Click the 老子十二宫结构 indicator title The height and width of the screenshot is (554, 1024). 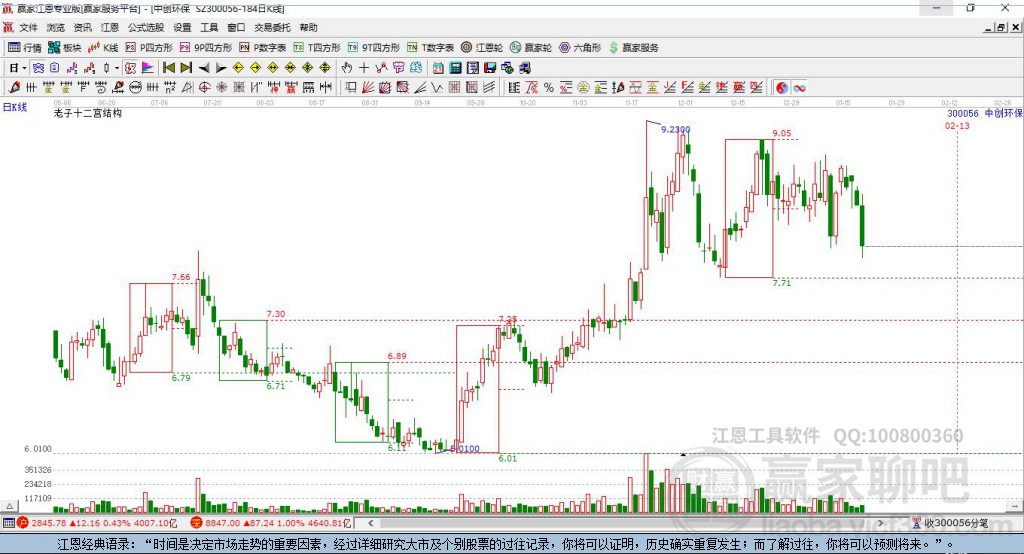pos(88,113)
